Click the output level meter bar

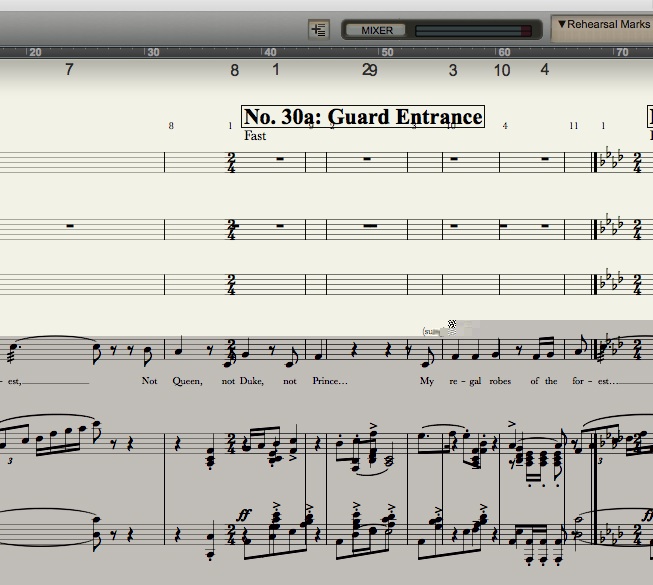point(473,31)
